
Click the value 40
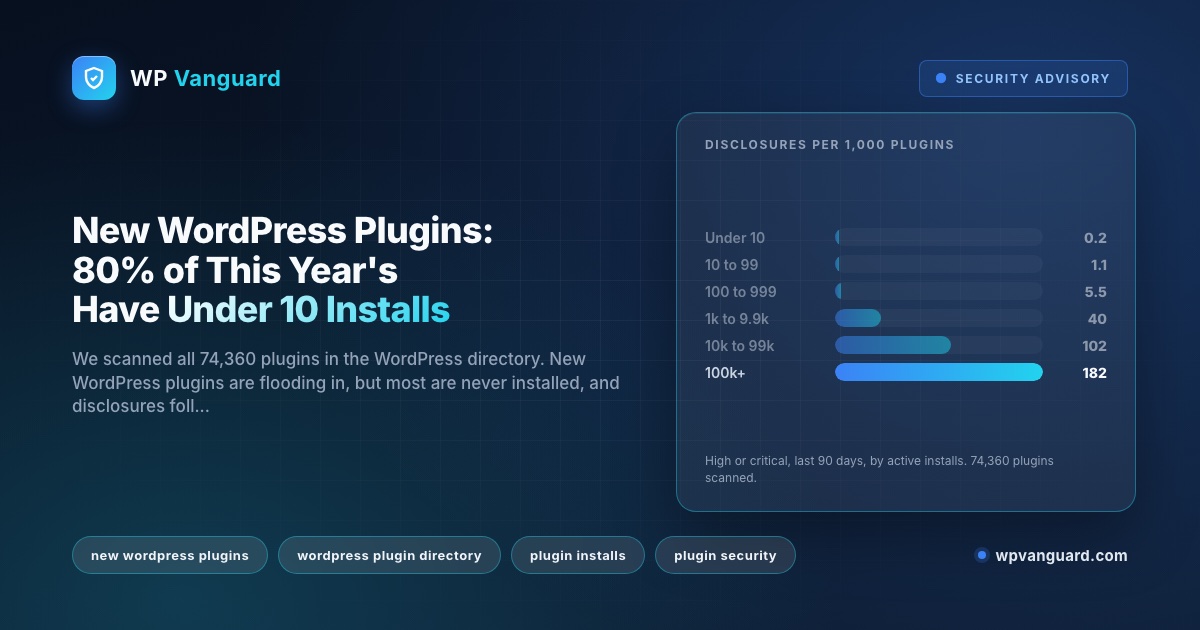pyautogui.click(x=1097, y=319)
